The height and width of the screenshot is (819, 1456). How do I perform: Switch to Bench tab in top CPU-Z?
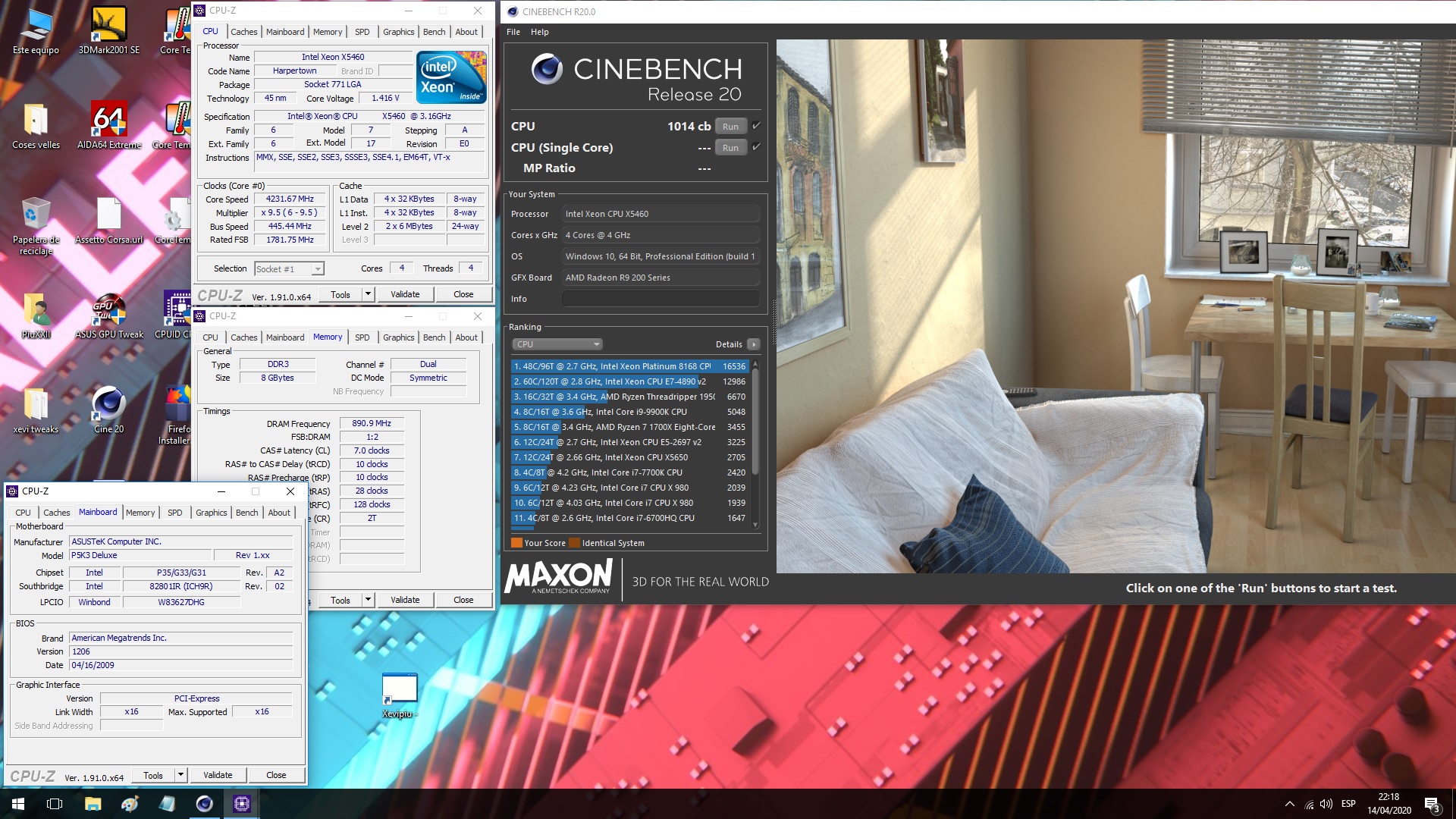pyautogui.click(x=434, y=32)
